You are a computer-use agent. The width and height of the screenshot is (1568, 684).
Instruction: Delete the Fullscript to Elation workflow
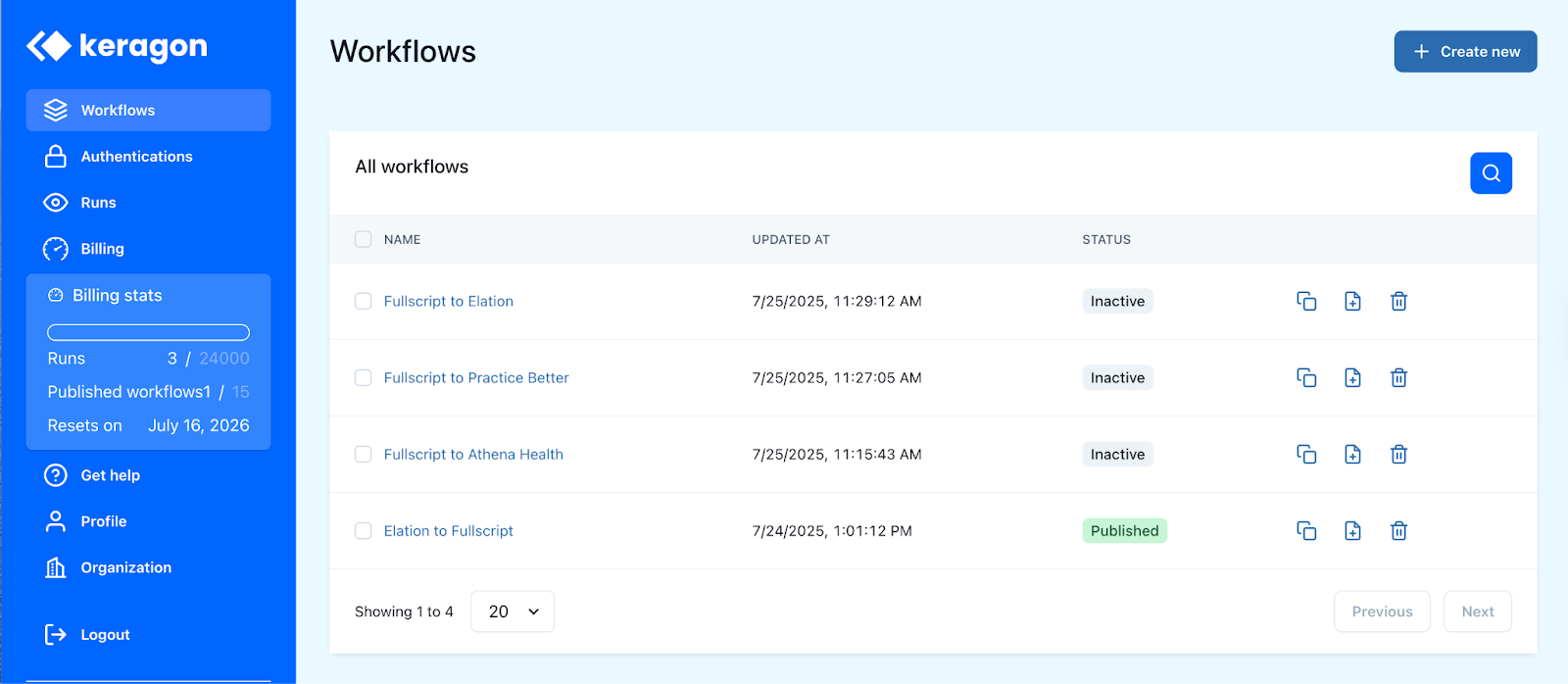tap(1398, 301)
